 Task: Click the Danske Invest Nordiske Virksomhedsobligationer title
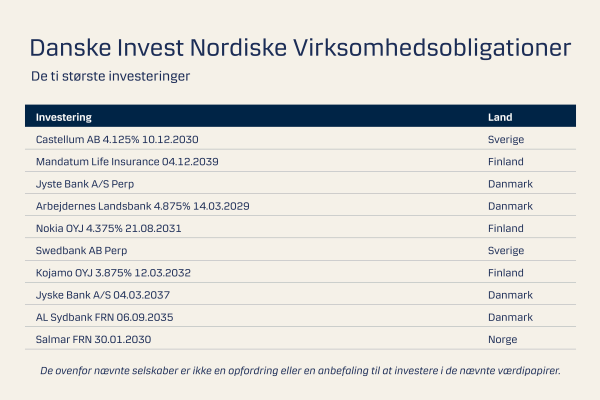(x=300, y=48)
